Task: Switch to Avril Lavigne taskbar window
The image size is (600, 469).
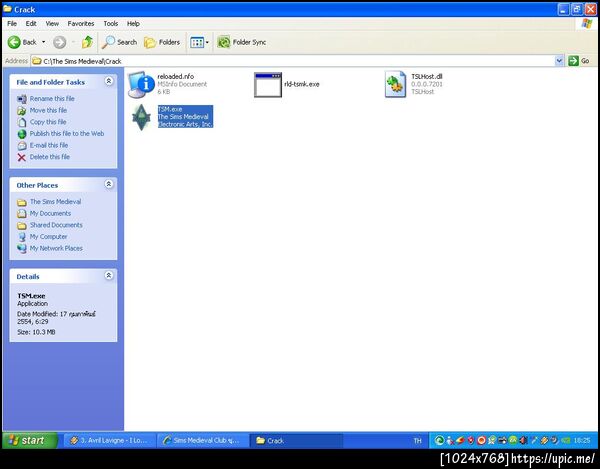Action: coord(109,440)
